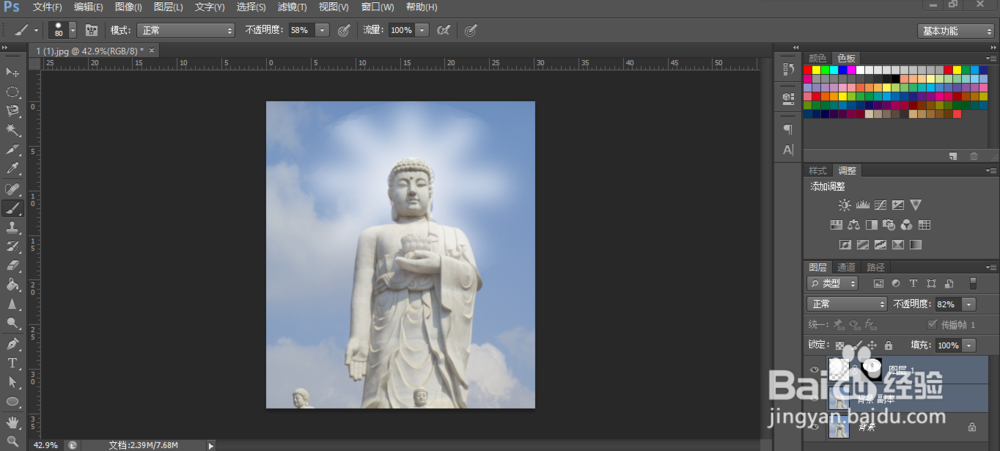Select the Healing Brush tool
The width and height of the screenshot is (1000, 451).
pos(12,189)
